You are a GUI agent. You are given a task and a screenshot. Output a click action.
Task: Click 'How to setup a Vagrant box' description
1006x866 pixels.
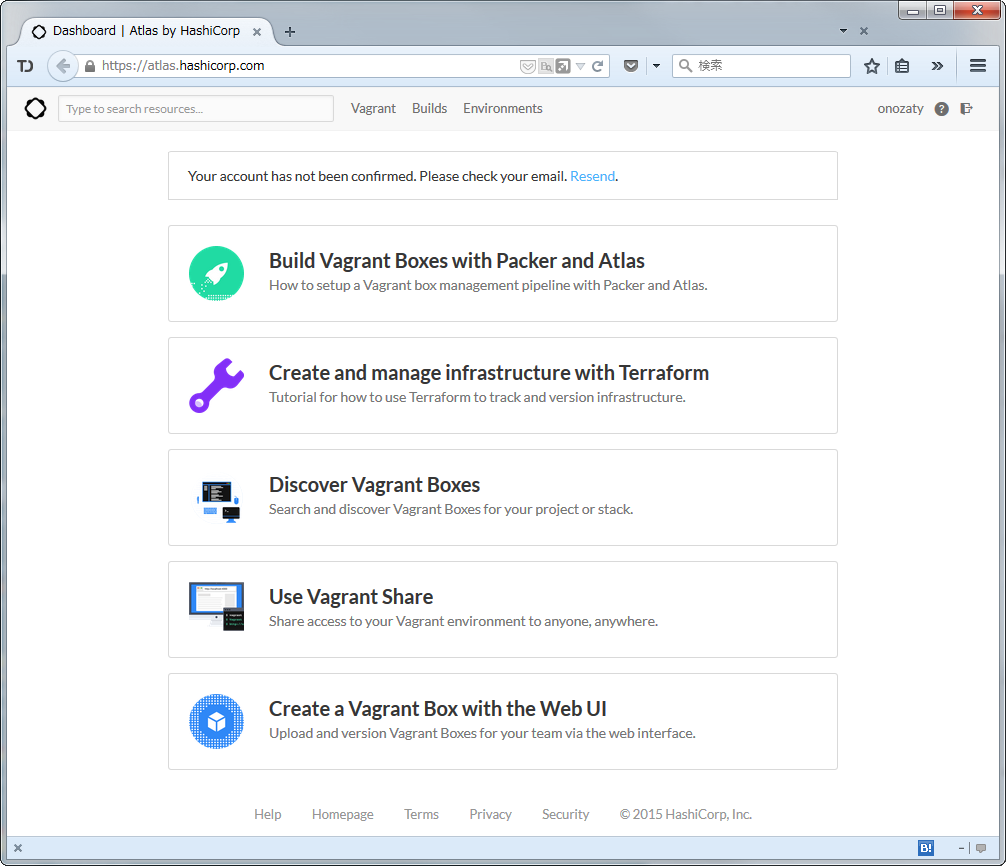(x=488, y=285)
